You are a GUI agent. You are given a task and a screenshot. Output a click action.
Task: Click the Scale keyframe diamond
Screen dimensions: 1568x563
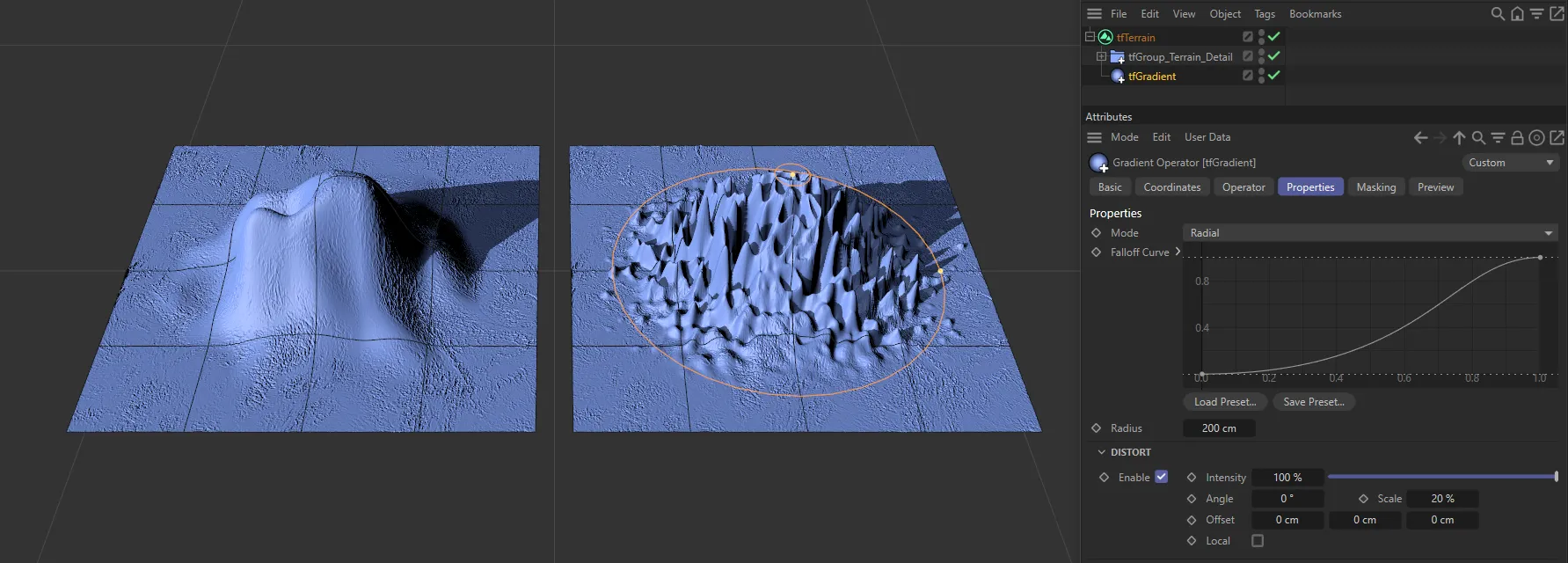[1363, 499]
